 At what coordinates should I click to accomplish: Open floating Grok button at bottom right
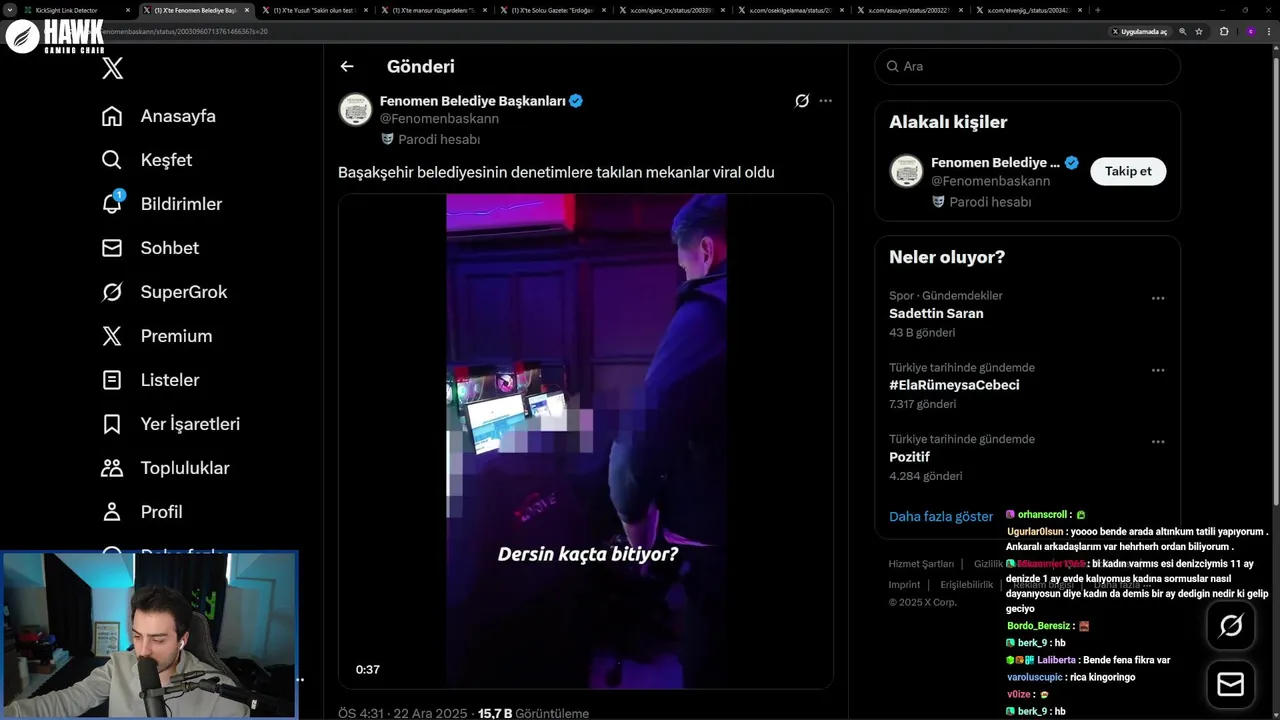coord(1231,626)
